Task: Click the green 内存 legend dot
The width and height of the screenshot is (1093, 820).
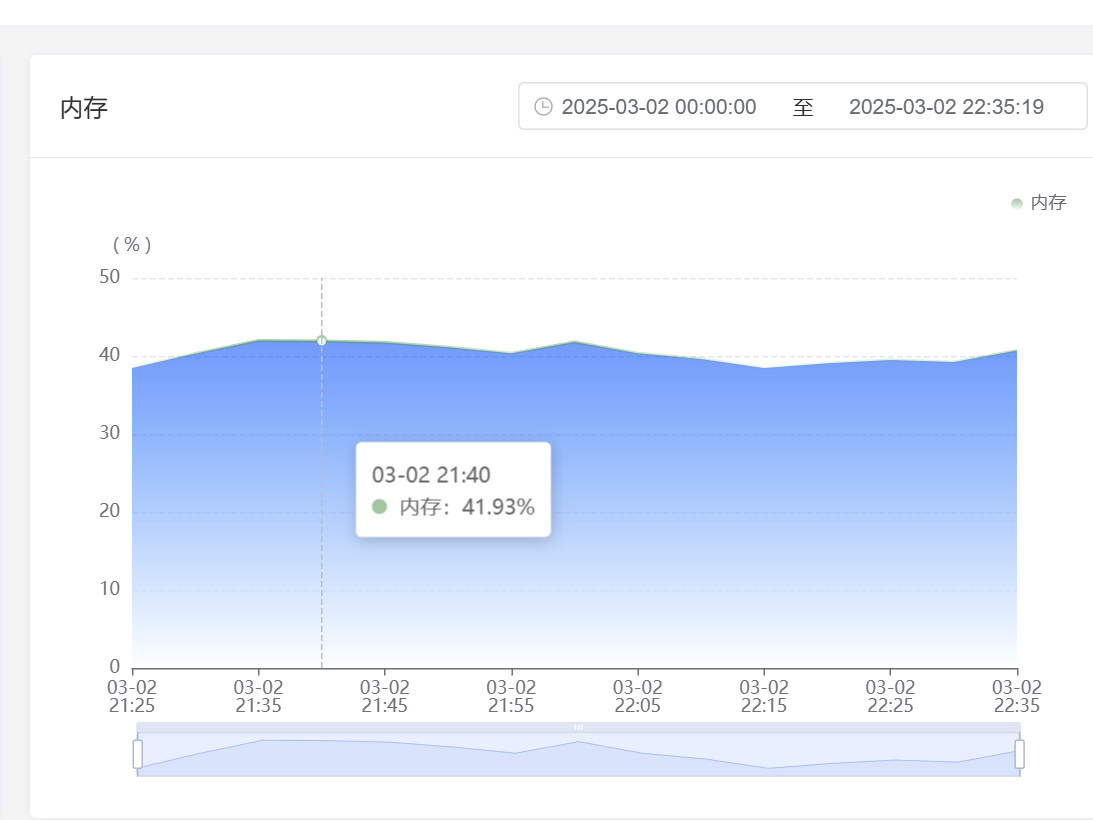Action: click(1017, 203)
